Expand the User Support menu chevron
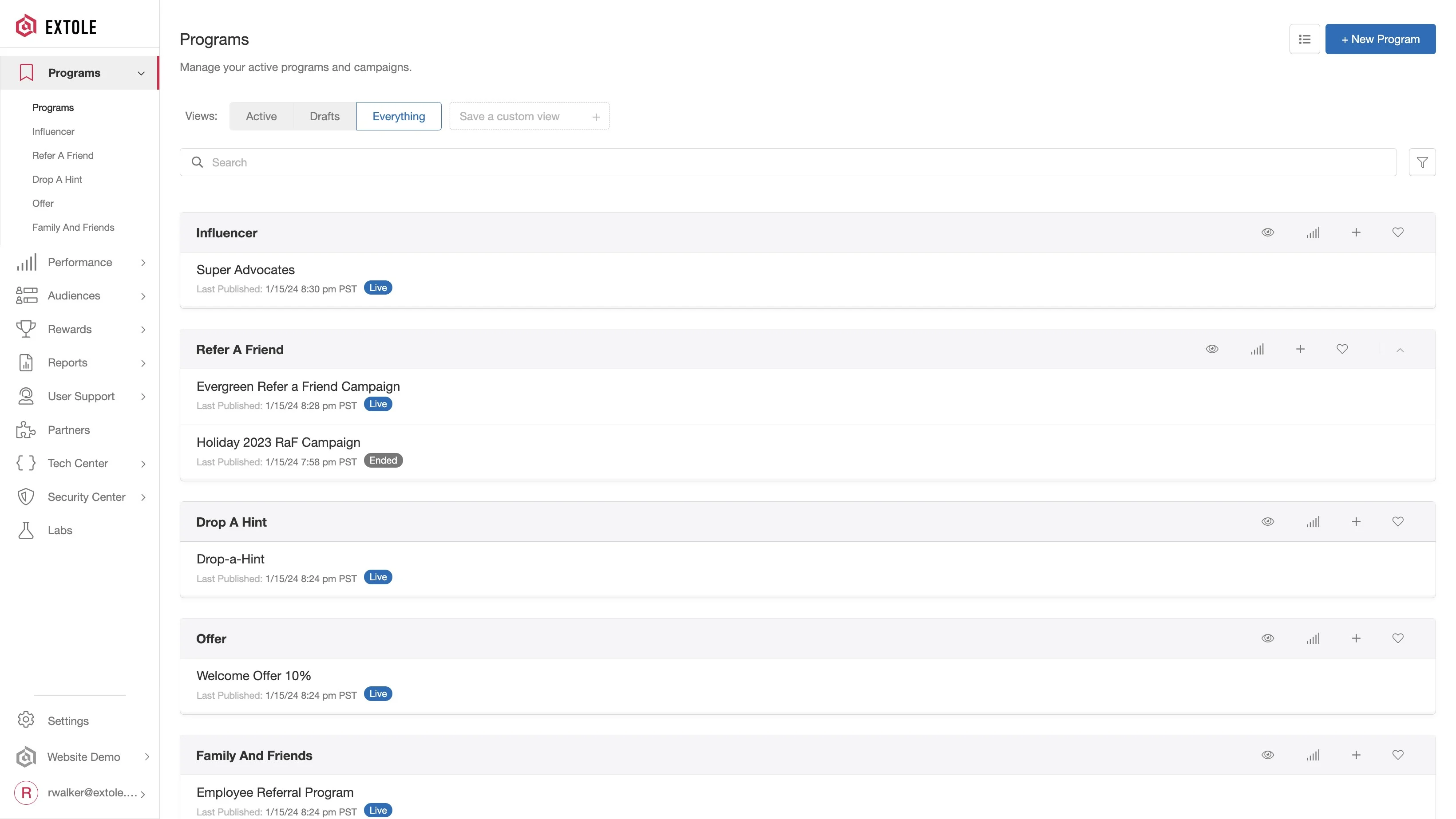This screenshot has height=819, width=1456. click(x=143, y=397)
